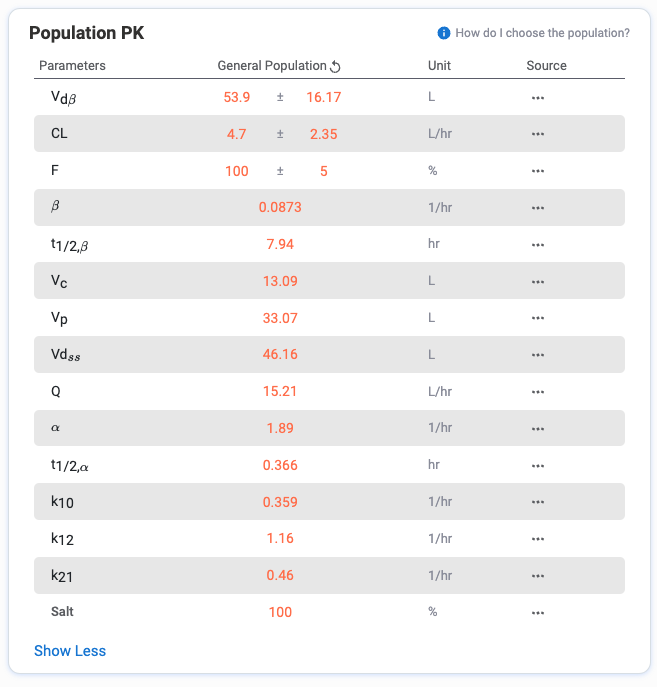657x687 pixels.
Task: Open source ellipsis for the Q row
Action: pos(538,392)
